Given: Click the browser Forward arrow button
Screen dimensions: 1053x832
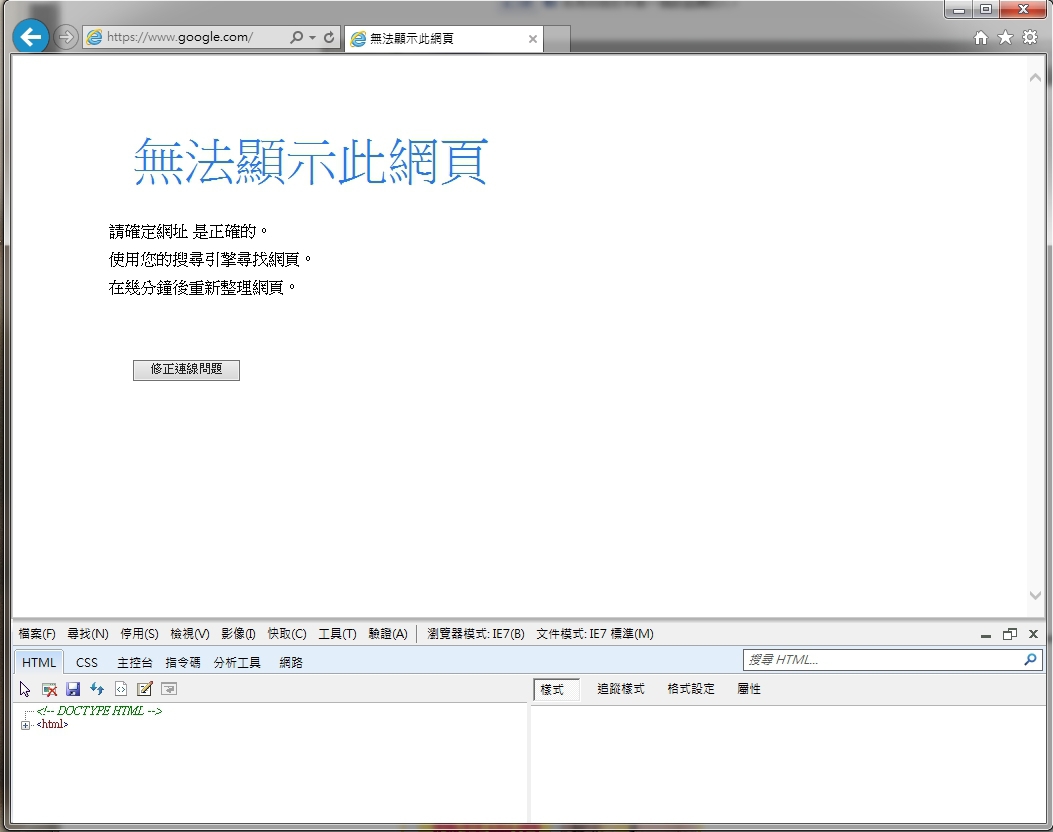Looking at the screenshot, I should coord(65,37).
